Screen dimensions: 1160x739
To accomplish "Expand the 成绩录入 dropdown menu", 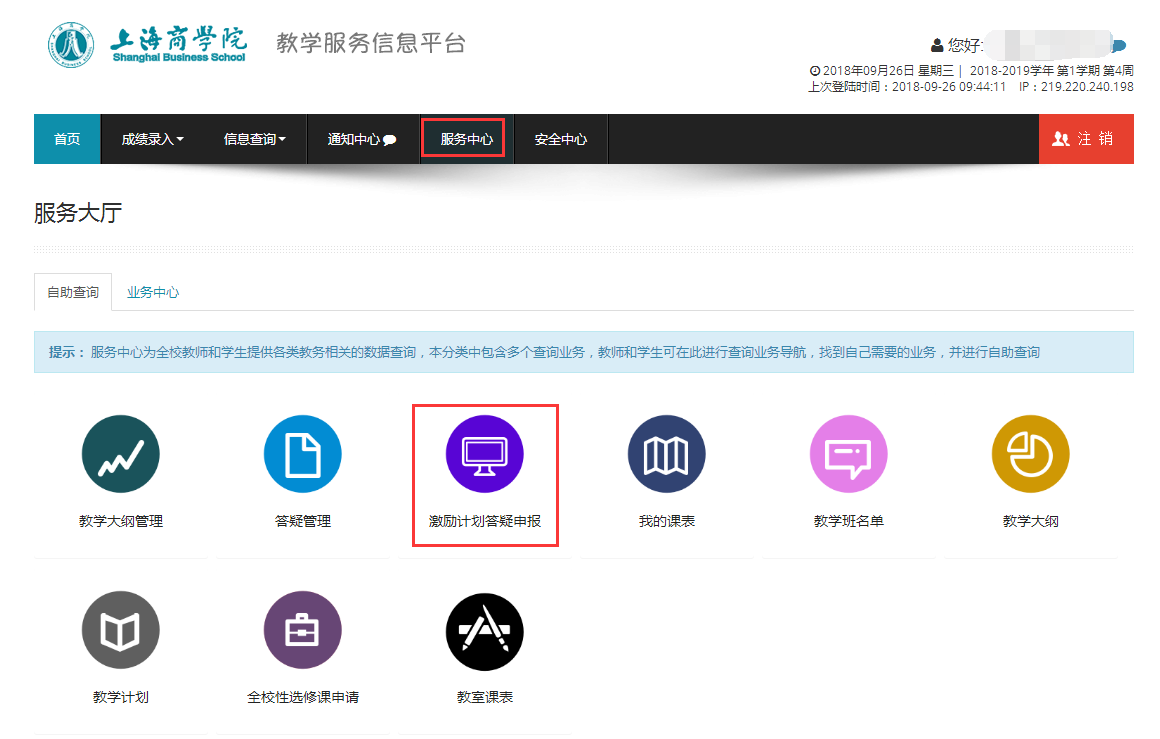I will point(152,139).
